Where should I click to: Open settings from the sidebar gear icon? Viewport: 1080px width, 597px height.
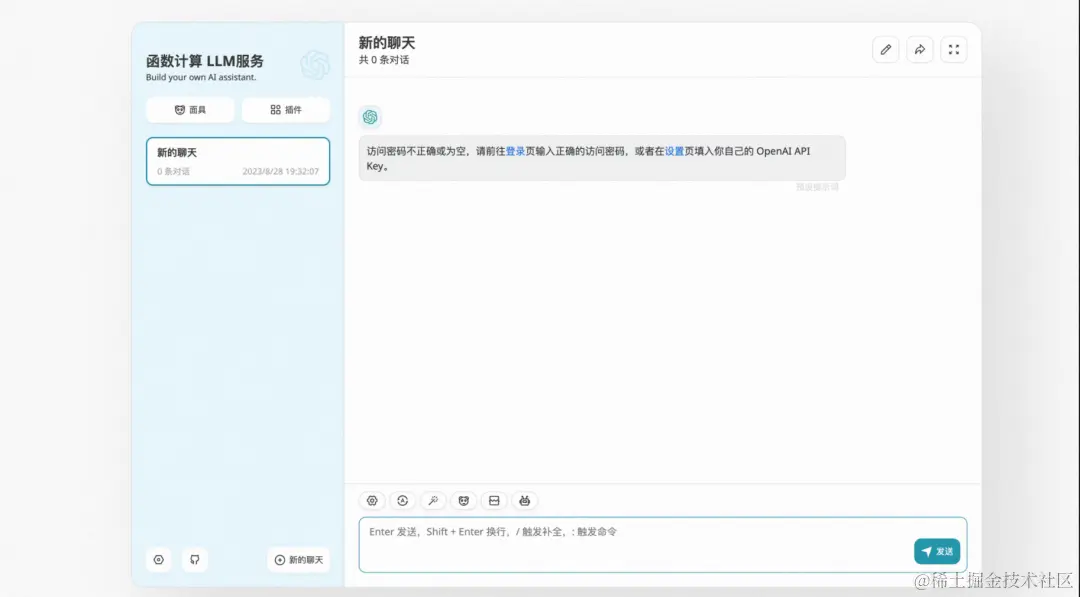159,560
